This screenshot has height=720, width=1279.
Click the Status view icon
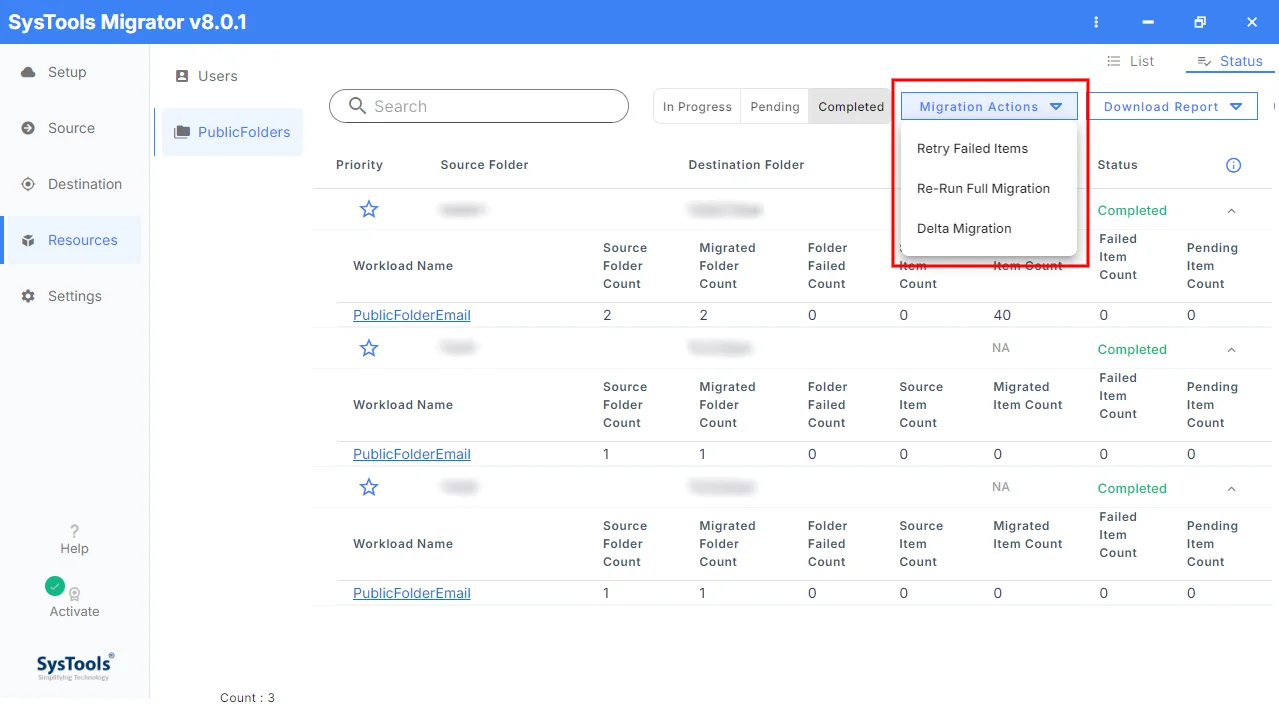pos(1204,61)
